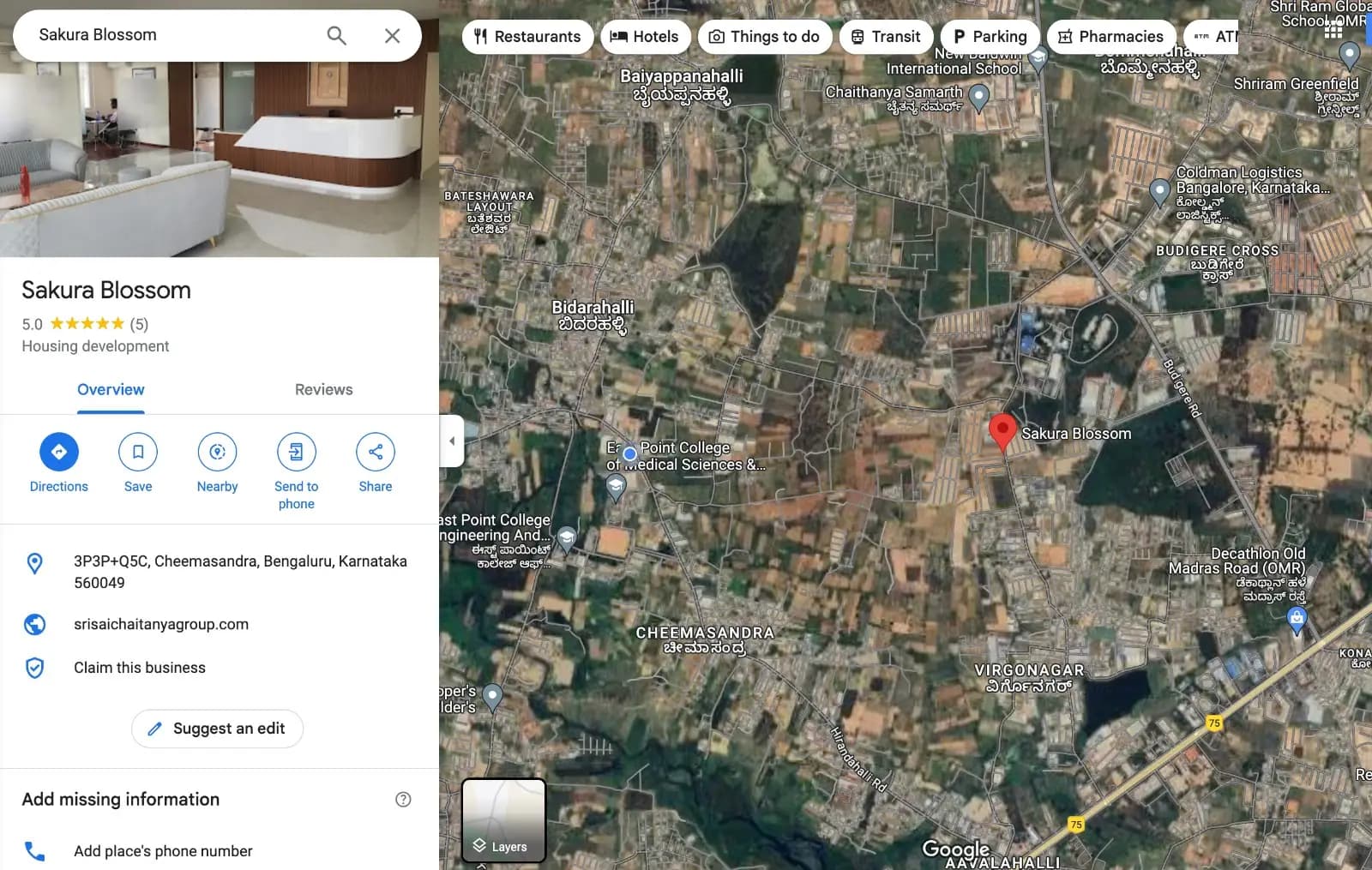This screenshot has width=1372, height=870.
Task: Show Pharmacies chip
Action: click(x=1111, y=36)
